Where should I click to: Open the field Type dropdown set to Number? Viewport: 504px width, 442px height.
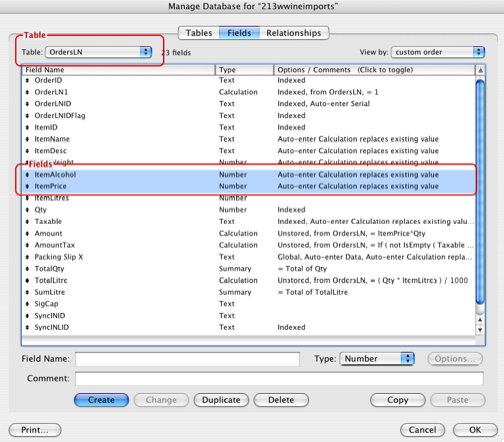click(x=377, y=359)
